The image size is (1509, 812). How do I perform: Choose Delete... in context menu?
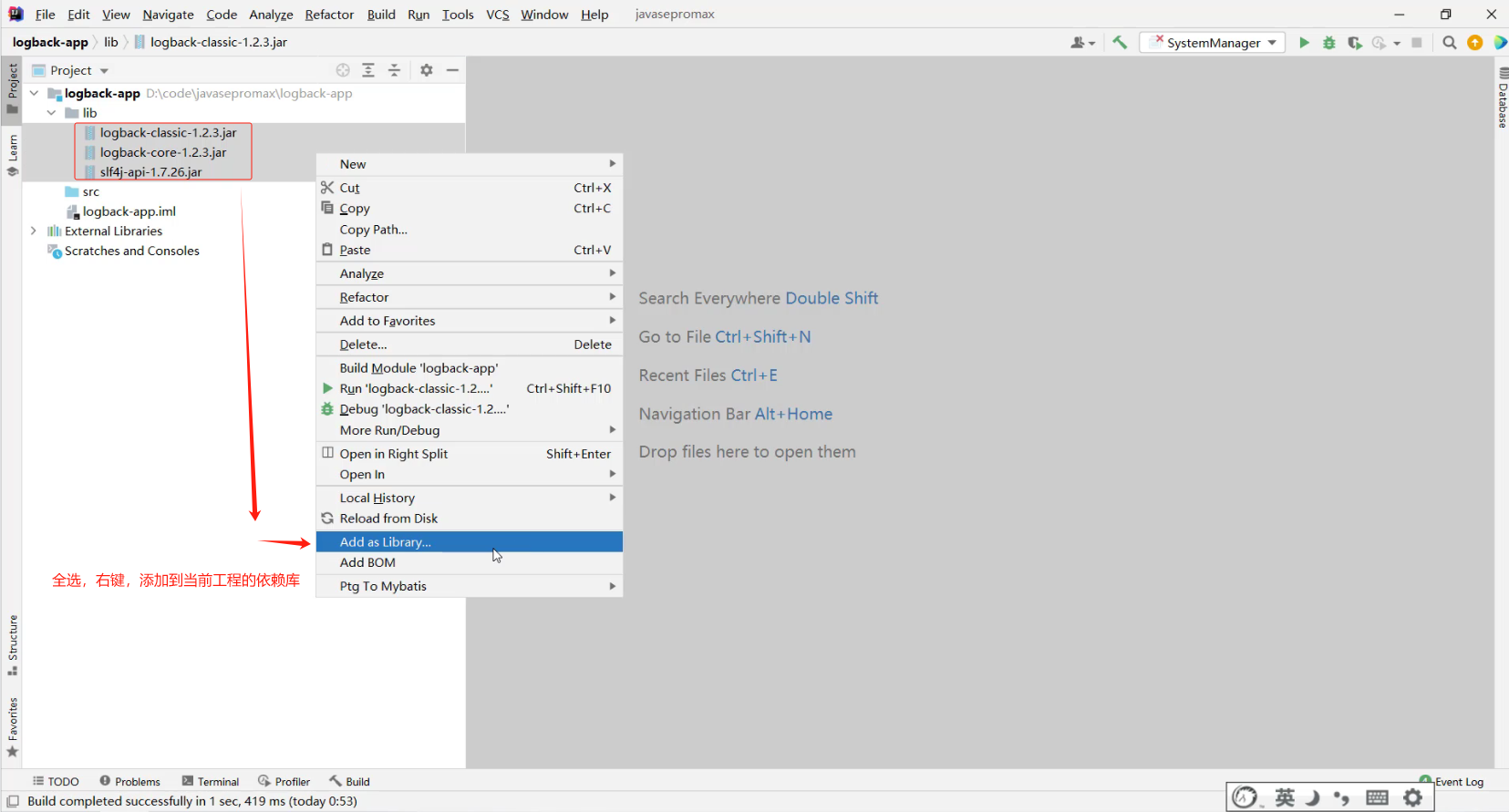469,344
